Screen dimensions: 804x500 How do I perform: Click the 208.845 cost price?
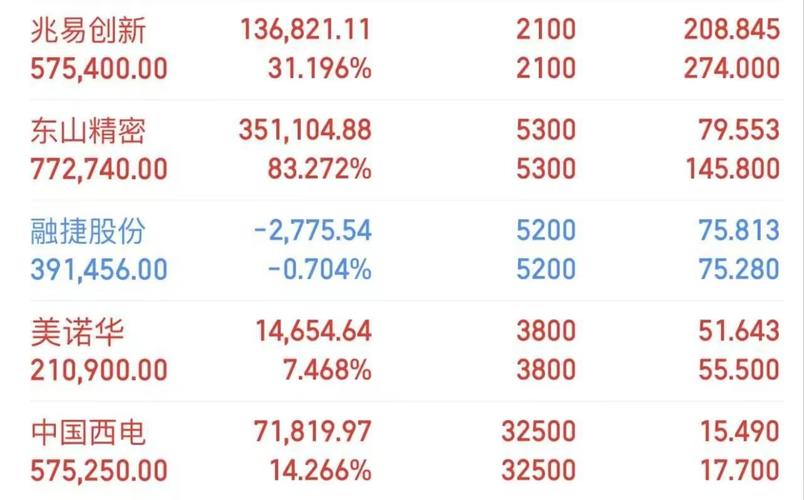[731, 30]
